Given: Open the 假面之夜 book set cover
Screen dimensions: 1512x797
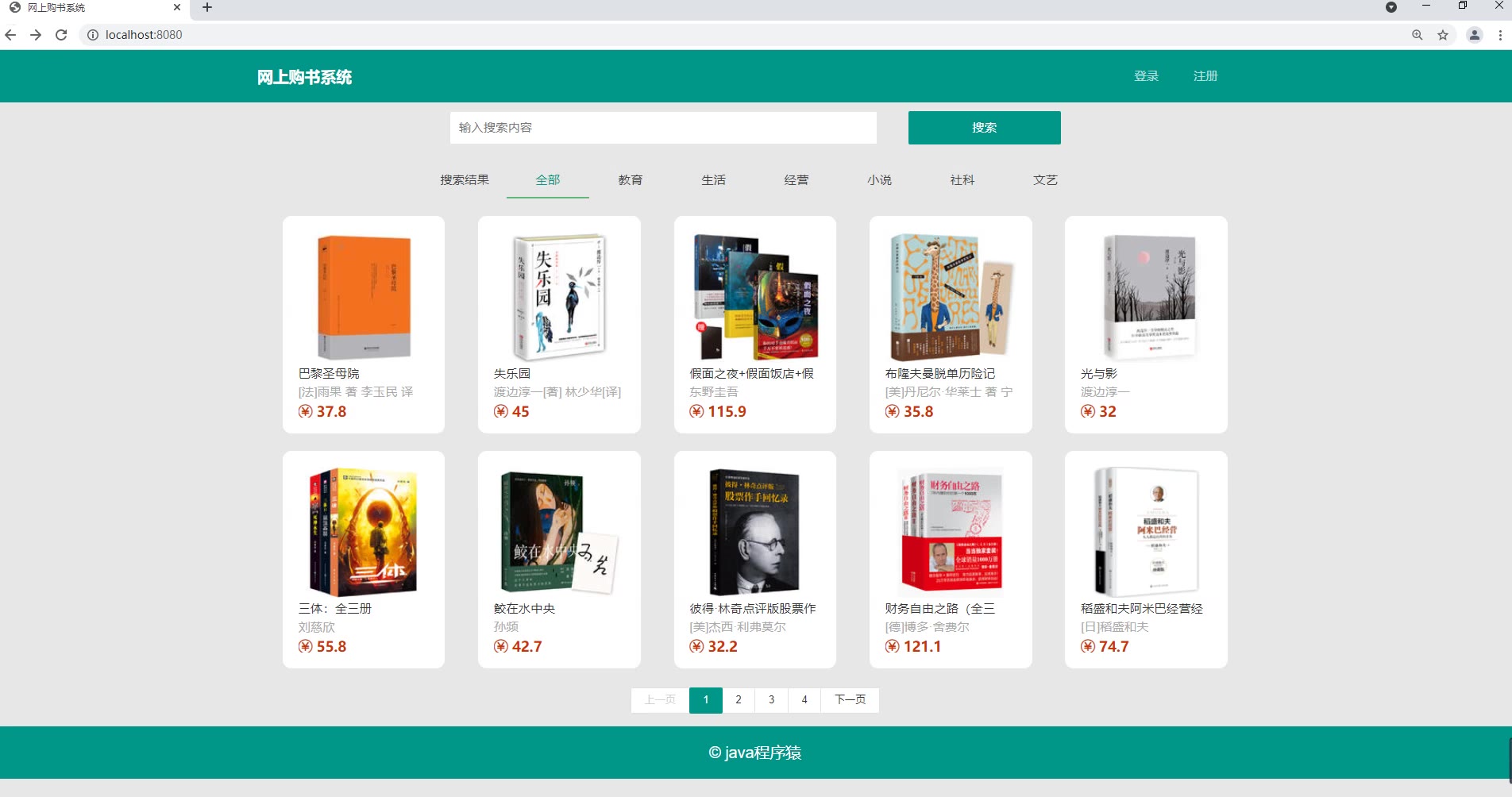Looking at the screenshot, I should 755,298.
